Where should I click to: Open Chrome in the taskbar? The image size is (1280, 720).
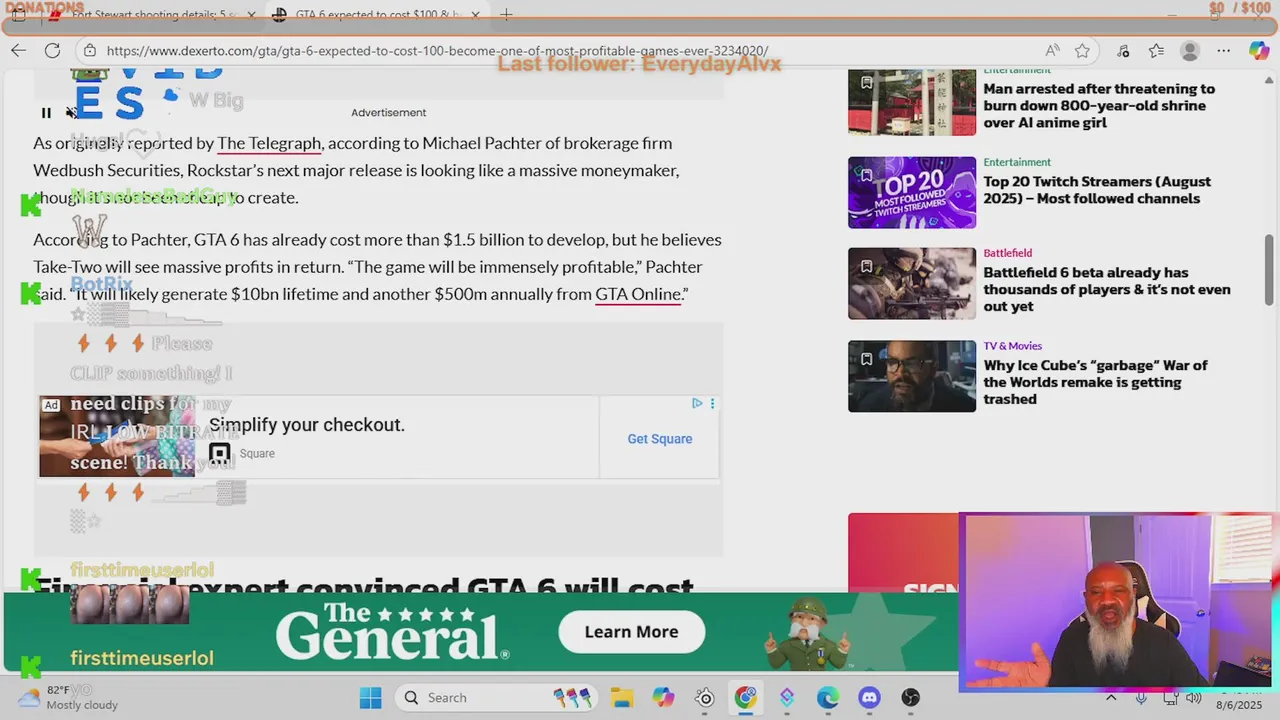pos(746,698)
